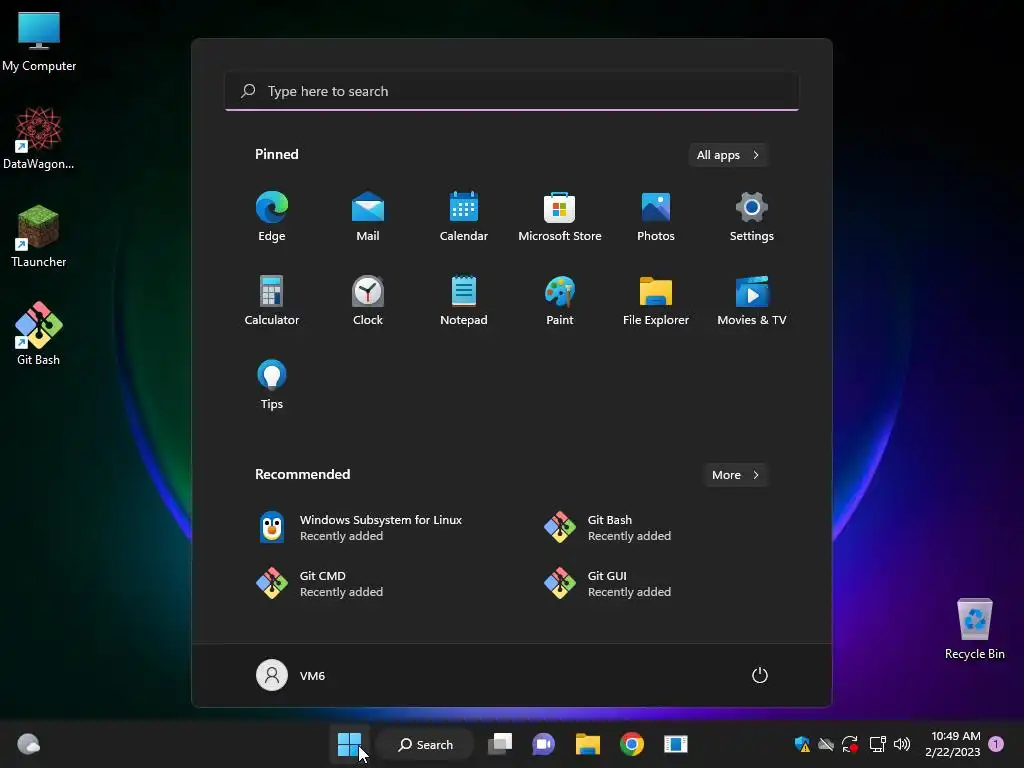The width and height of the screenshot is (1024, 768).
Task: Open the network tray icon
Action: tap(877, 744)
